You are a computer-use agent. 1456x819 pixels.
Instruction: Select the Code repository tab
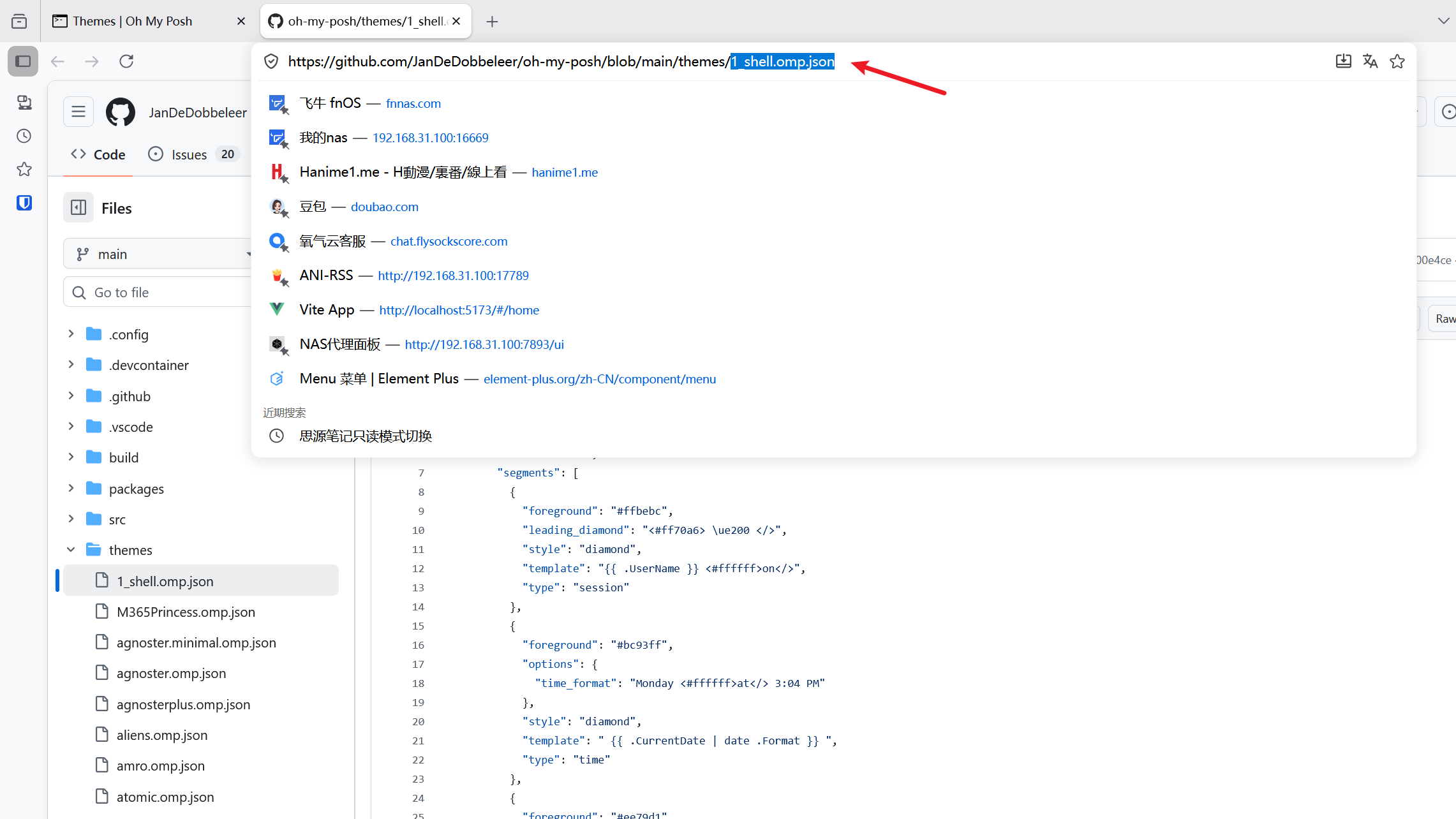98,154
